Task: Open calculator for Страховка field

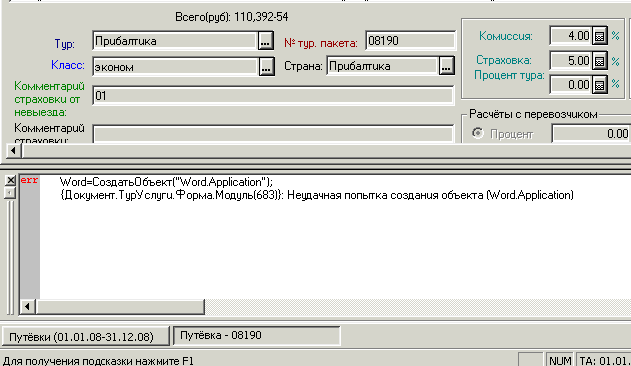Action: pyautogui.click(x=600, y=61)
